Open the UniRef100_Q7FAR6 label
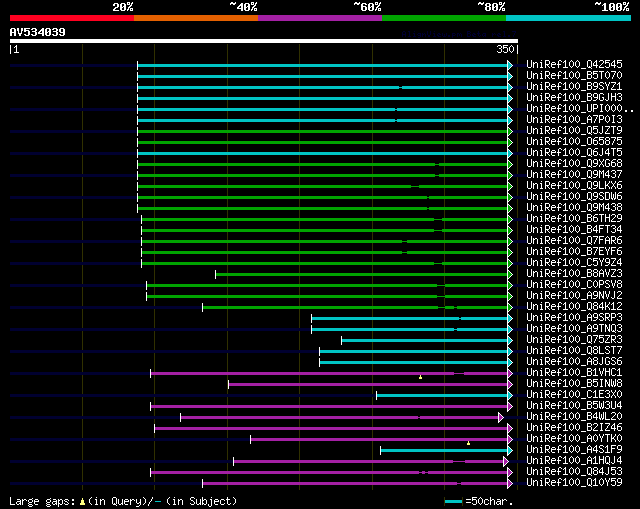The image size is (640, 509). (574, 241)
